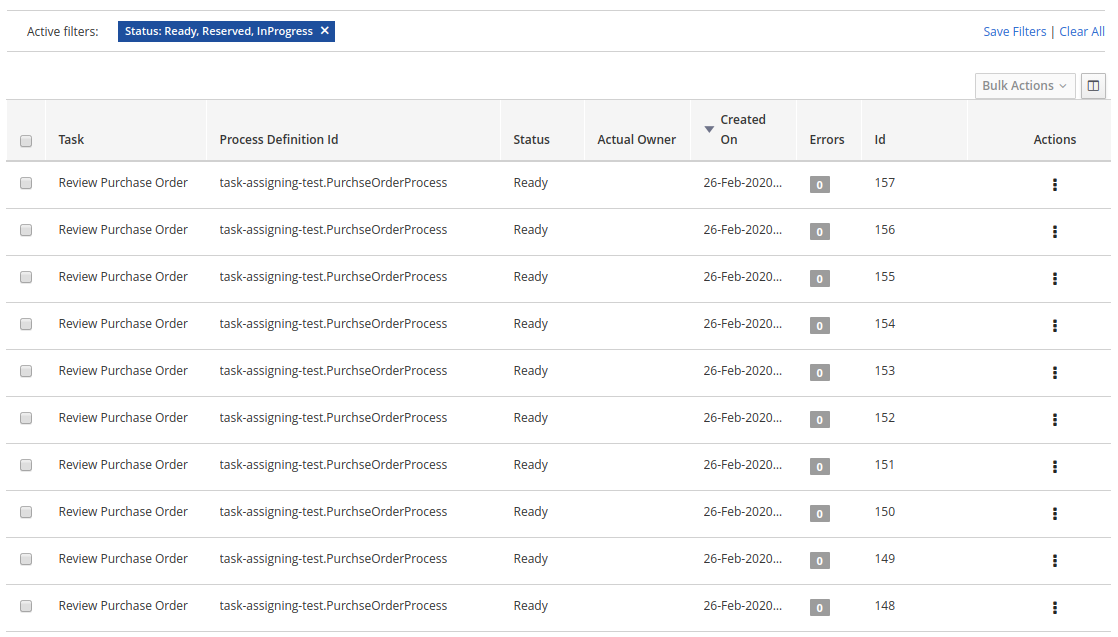Open actions kebab menu for task 148
Image resolution: width=1118 pixels, height=637 pixels.
click(1054, 608)
